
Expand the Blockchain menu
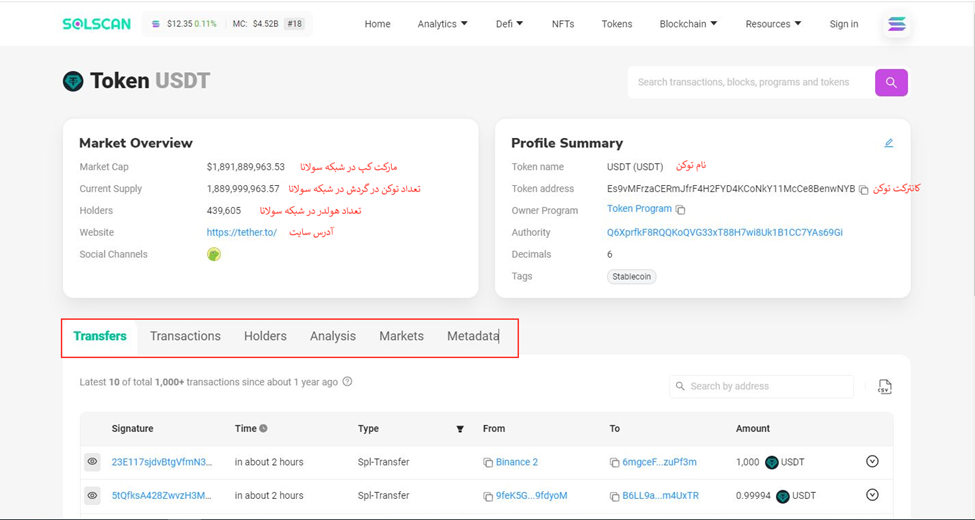(688, 24)
